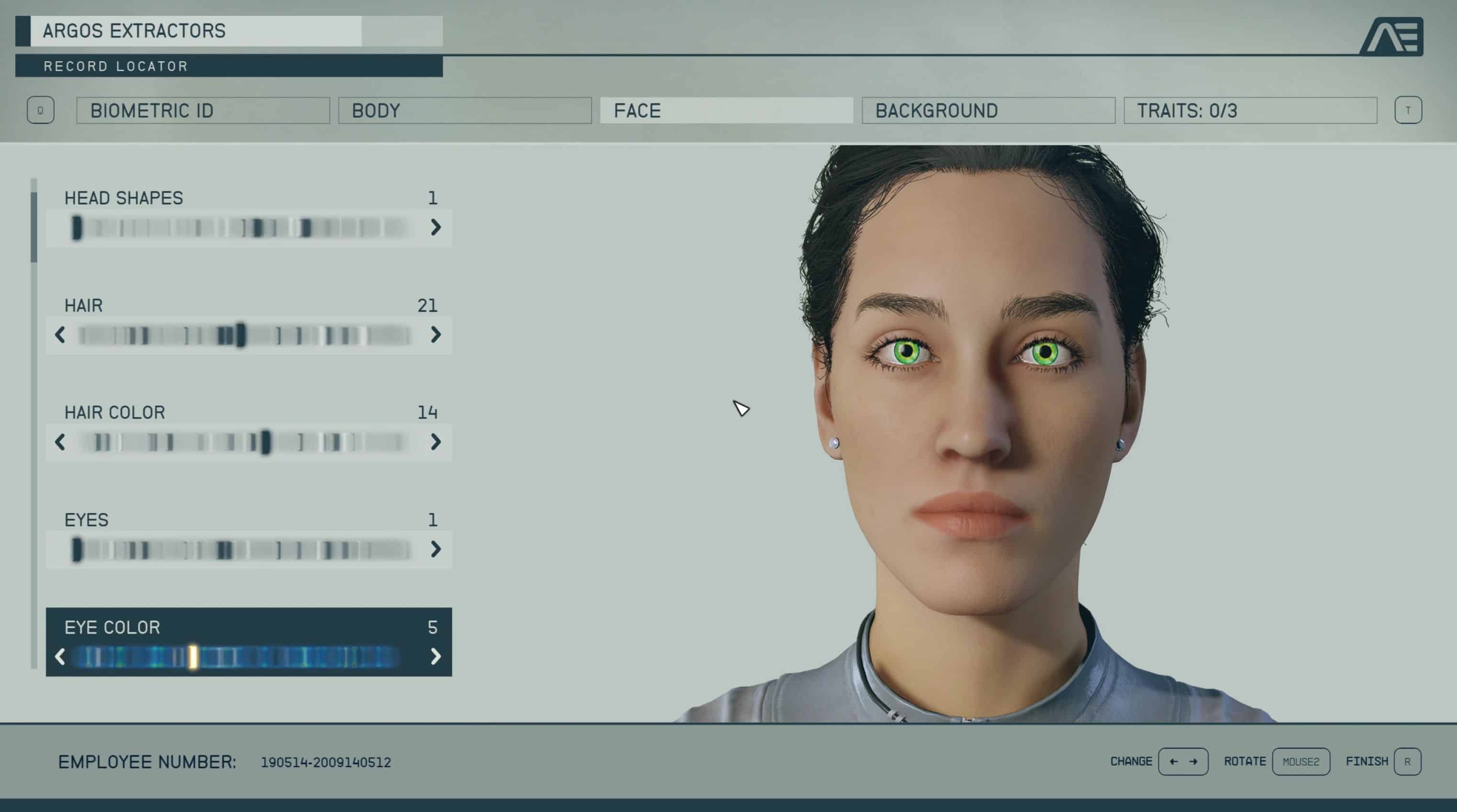Go to previous Hair style arrow
Viewport: 1457px width, 812px height.
pyautogui.click(x=60, y=335)
